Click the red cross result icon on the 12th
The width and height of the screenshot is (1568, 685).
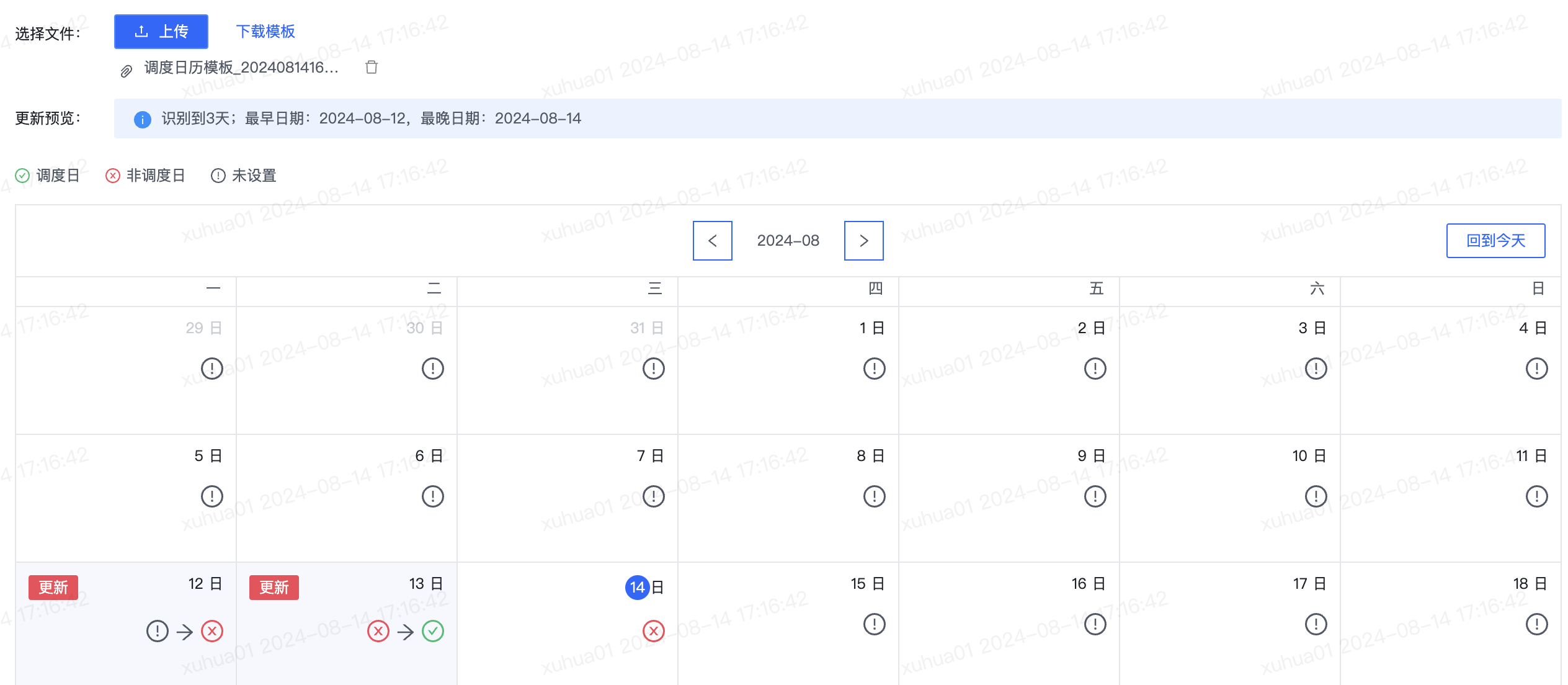212,631
